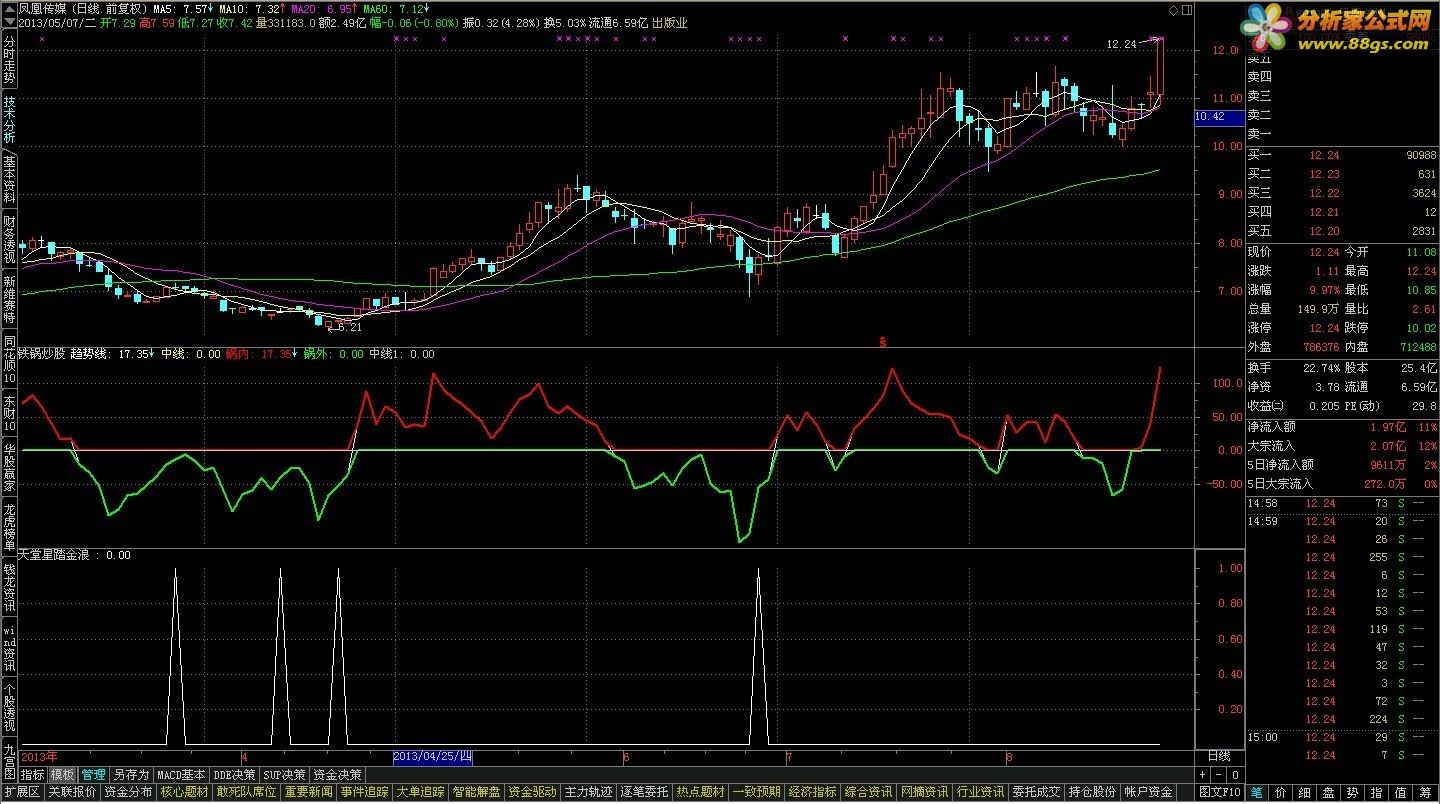Screen dimensions: 1440x804
Task: Open 华股赢家 sidebar tab
Action: point(9,467)
